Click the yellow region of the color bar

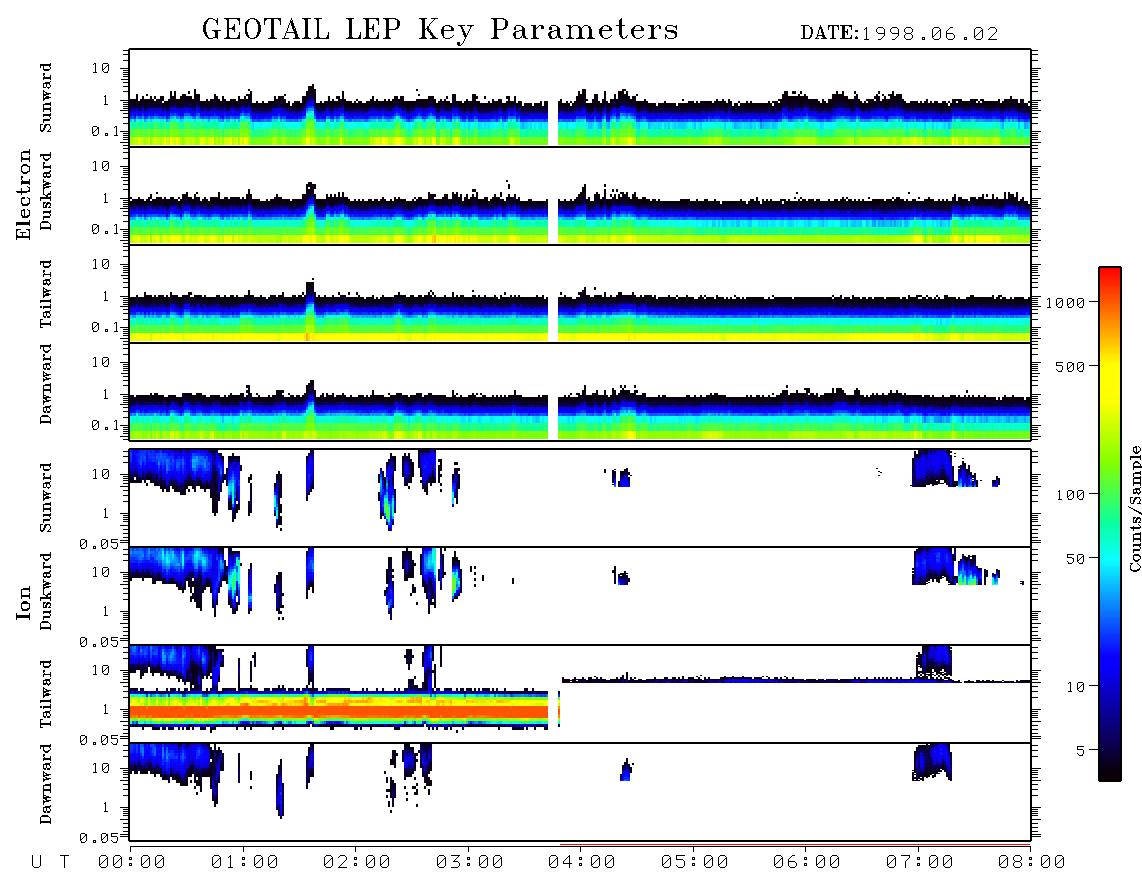tap(1110, 379)
